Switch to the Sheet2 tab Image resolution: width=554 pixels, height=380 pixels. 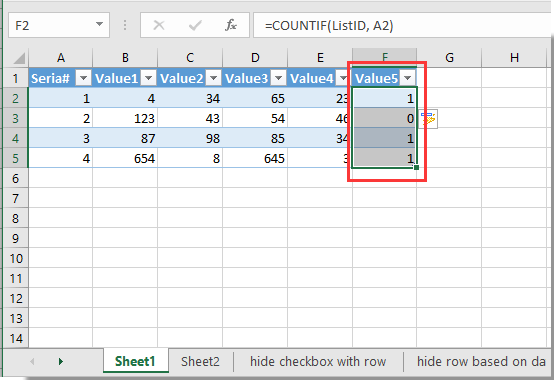tap(200, 361)
